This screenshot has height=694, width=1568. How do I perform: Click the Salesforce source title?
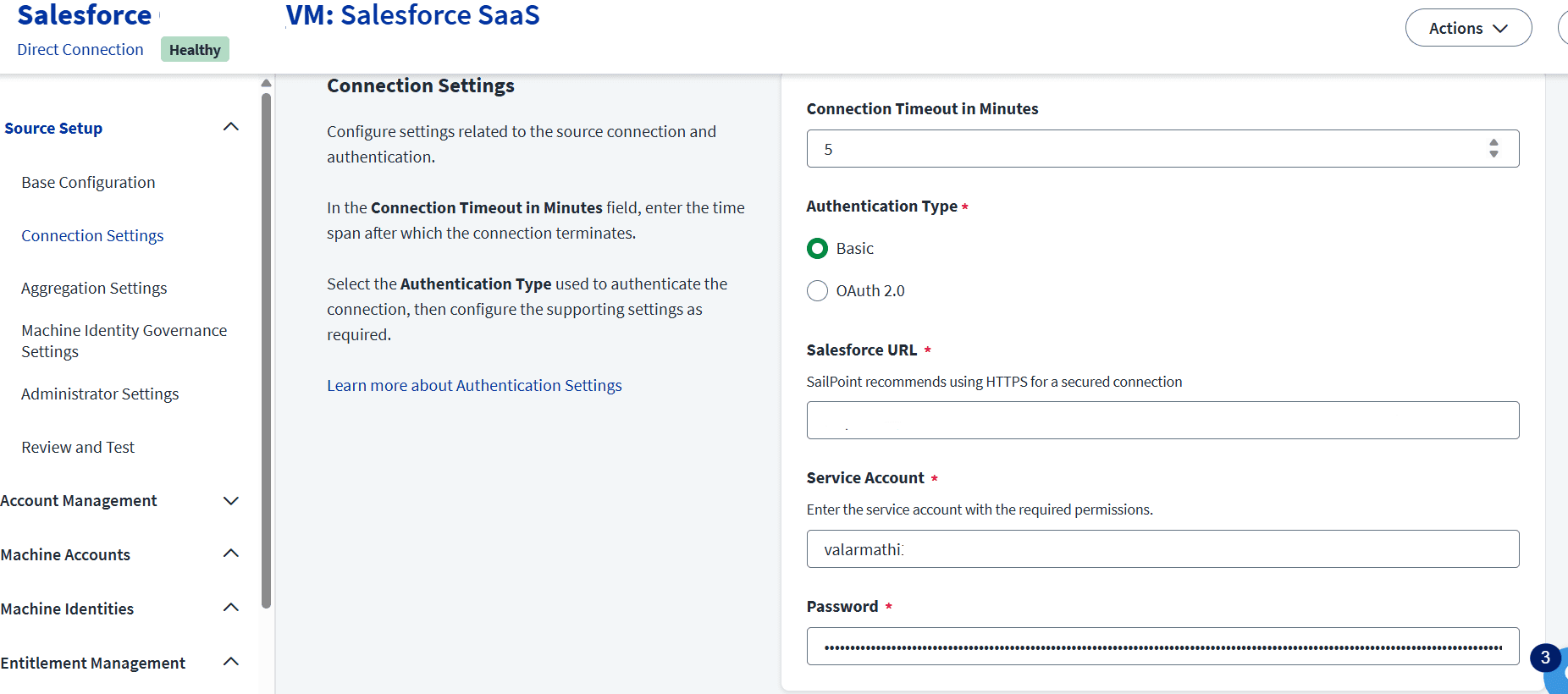[x=85, y=14]
